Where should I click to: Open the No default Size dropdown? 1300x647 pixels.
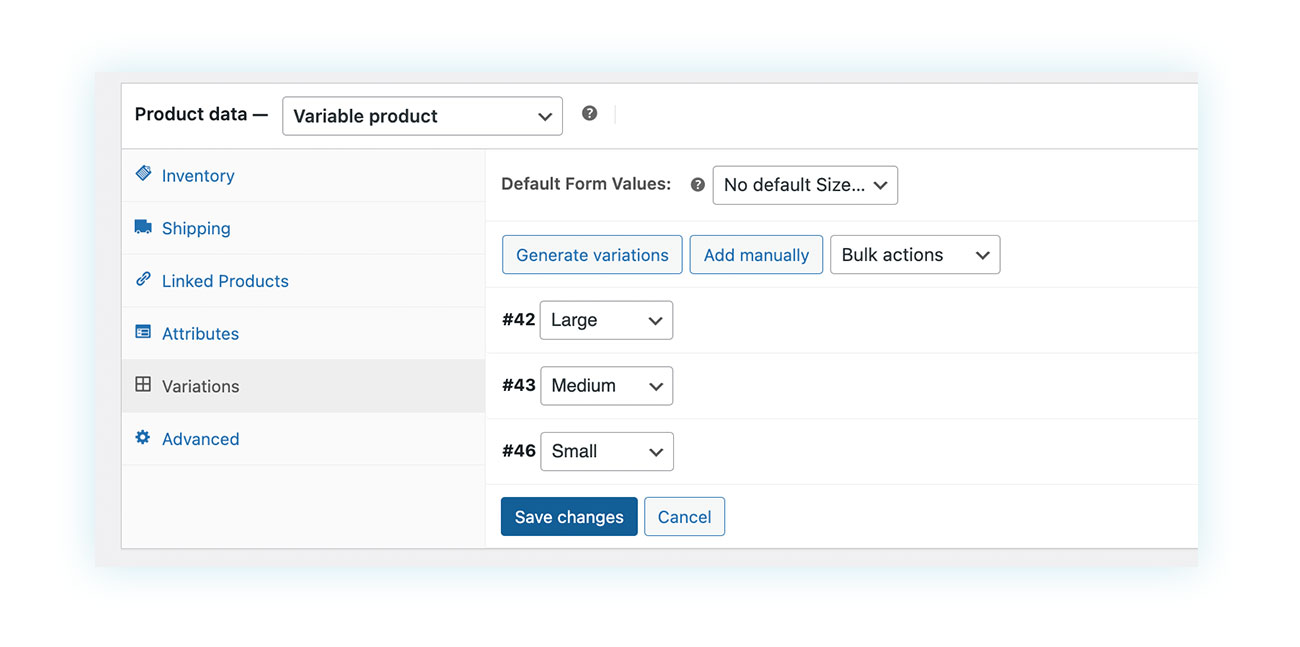click(x=805, y=185)
